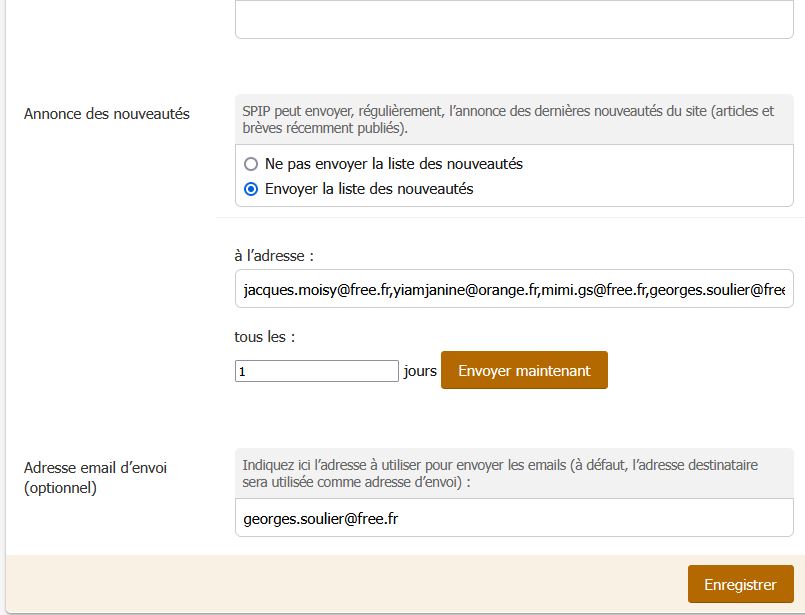
Task: Click the 'Indiquez ici l'adresse à utiliser' explanation
Action: [x=500, y=473]
